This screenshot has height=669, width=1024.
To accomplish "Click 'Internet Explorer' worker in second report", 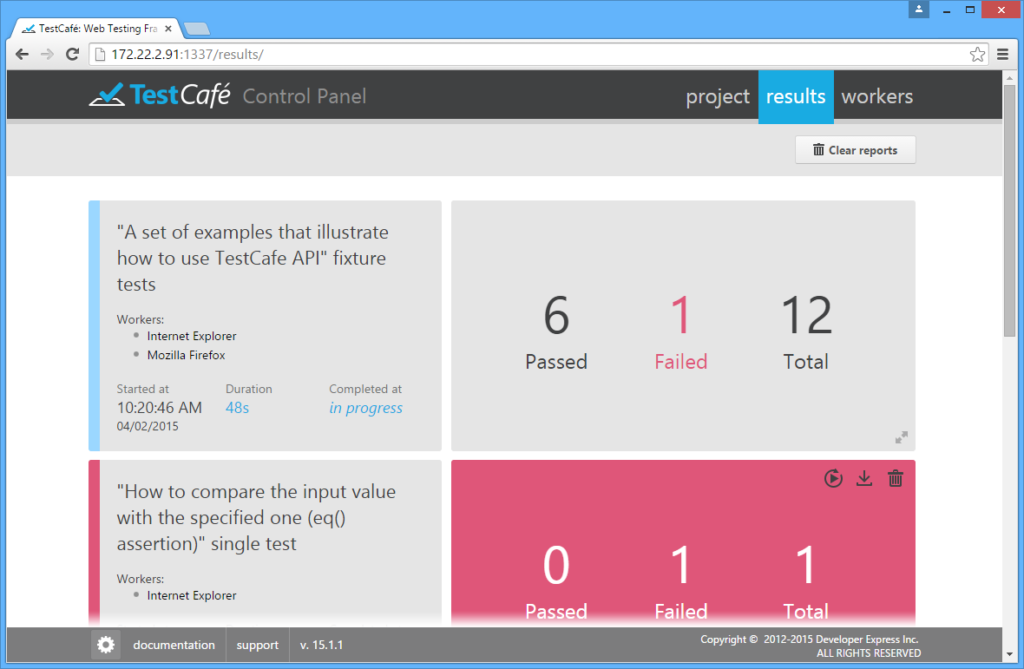I will pyautogui.click(x=191, y=595).
